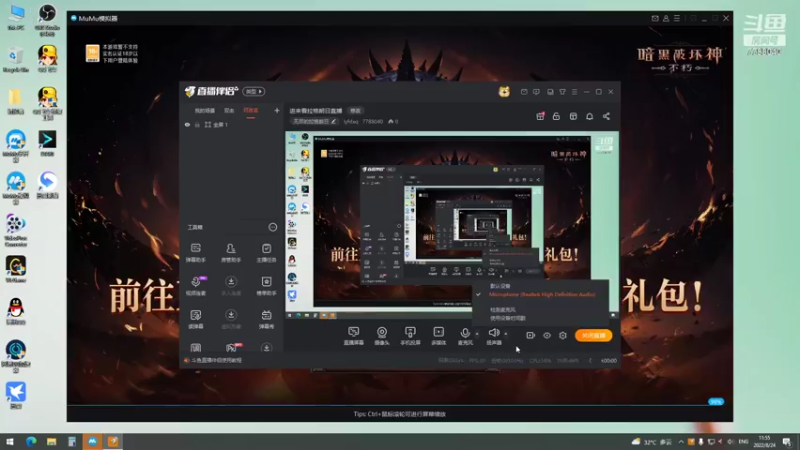Click the unlock padlock icon above preview
Screen dimensions: 800x450
556,116
